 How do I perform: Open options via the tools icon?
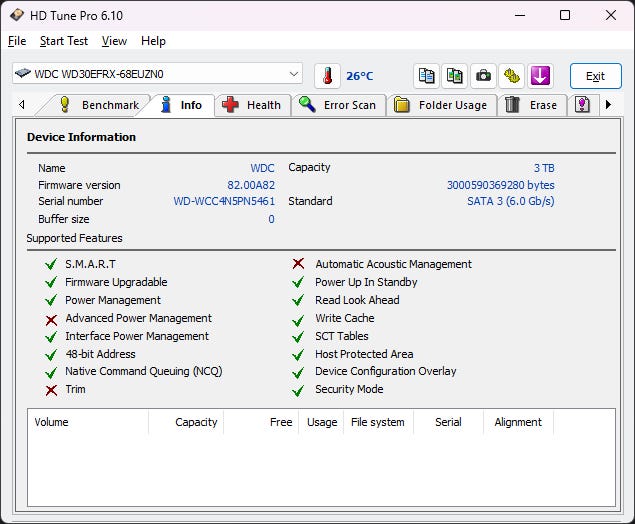[x=511, y=76]
